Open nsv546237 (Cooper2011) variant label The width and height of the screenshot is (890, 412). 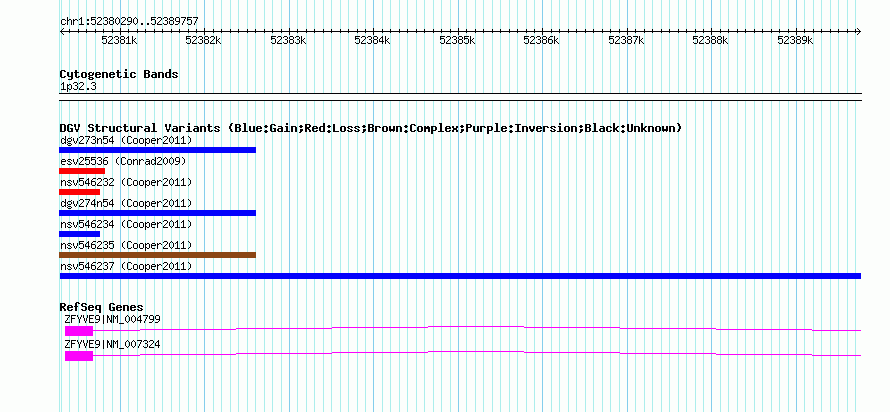(126, 266)
